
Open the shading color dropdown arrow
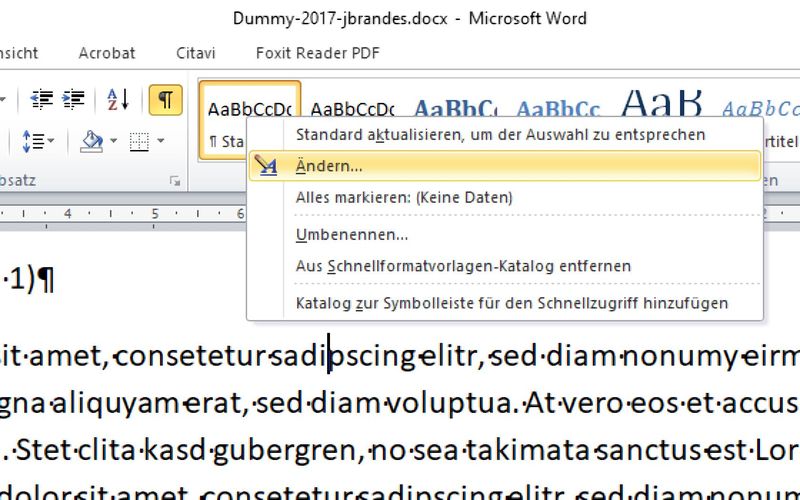point(113,141)
